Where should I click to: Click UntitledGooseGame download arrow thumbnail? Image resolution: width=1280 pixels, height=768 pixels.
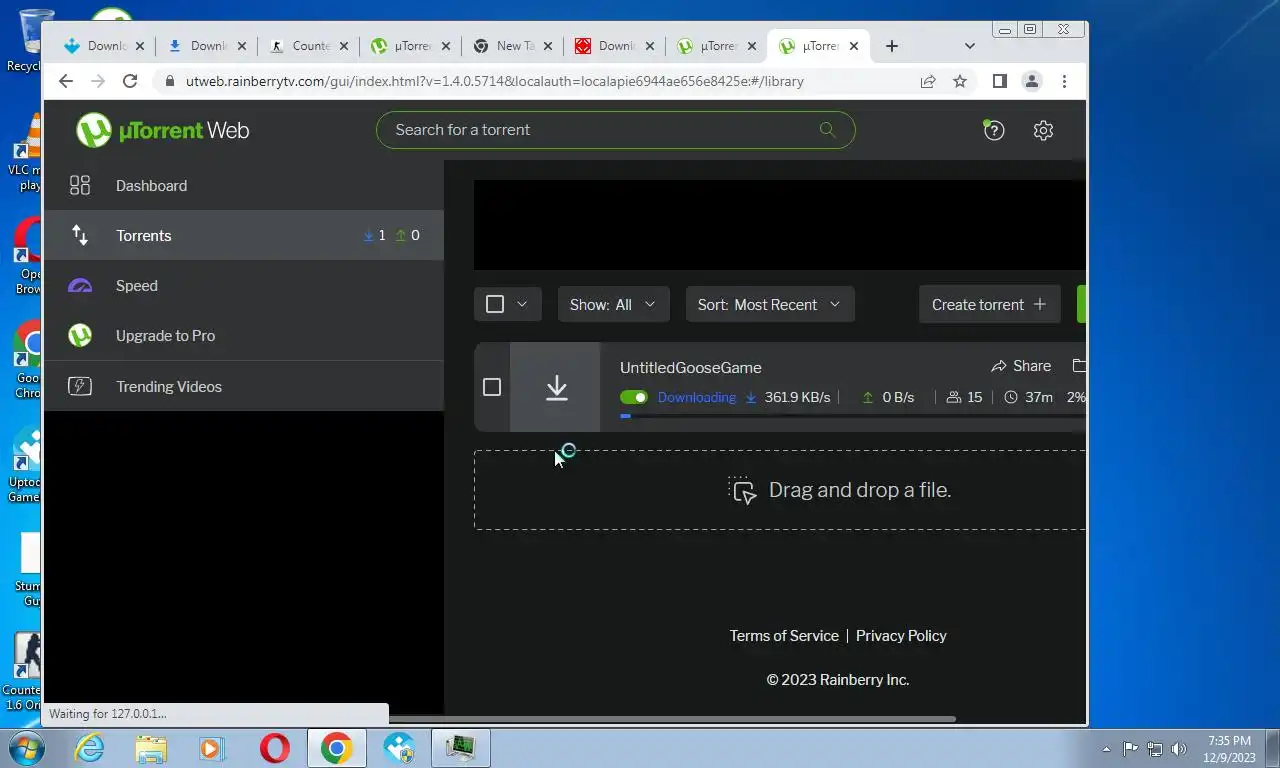coord(556,387)
